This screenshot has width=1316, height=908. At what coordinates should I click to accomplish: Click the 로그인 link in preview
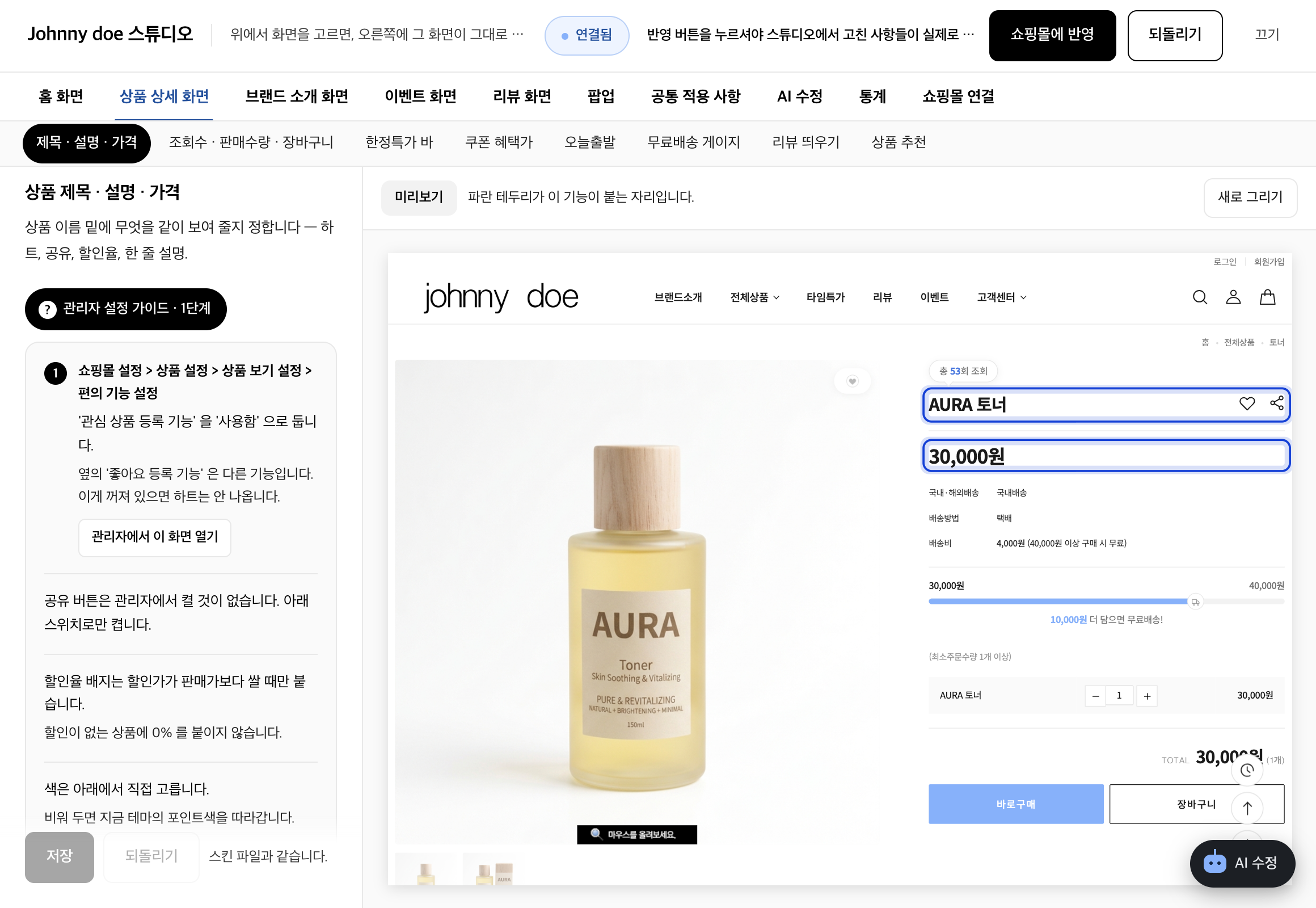pos(1225,262)
